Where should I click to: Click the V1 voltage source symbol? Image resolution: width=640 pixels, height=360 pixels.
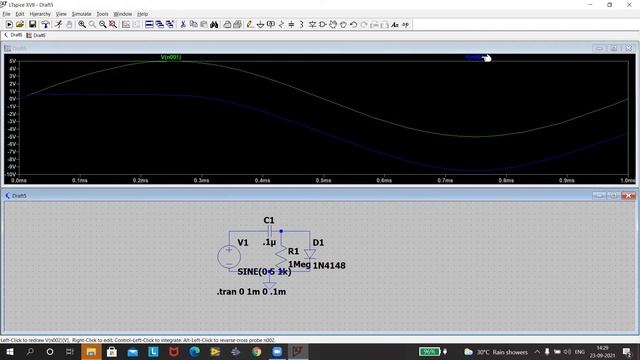tap(229, 256)
